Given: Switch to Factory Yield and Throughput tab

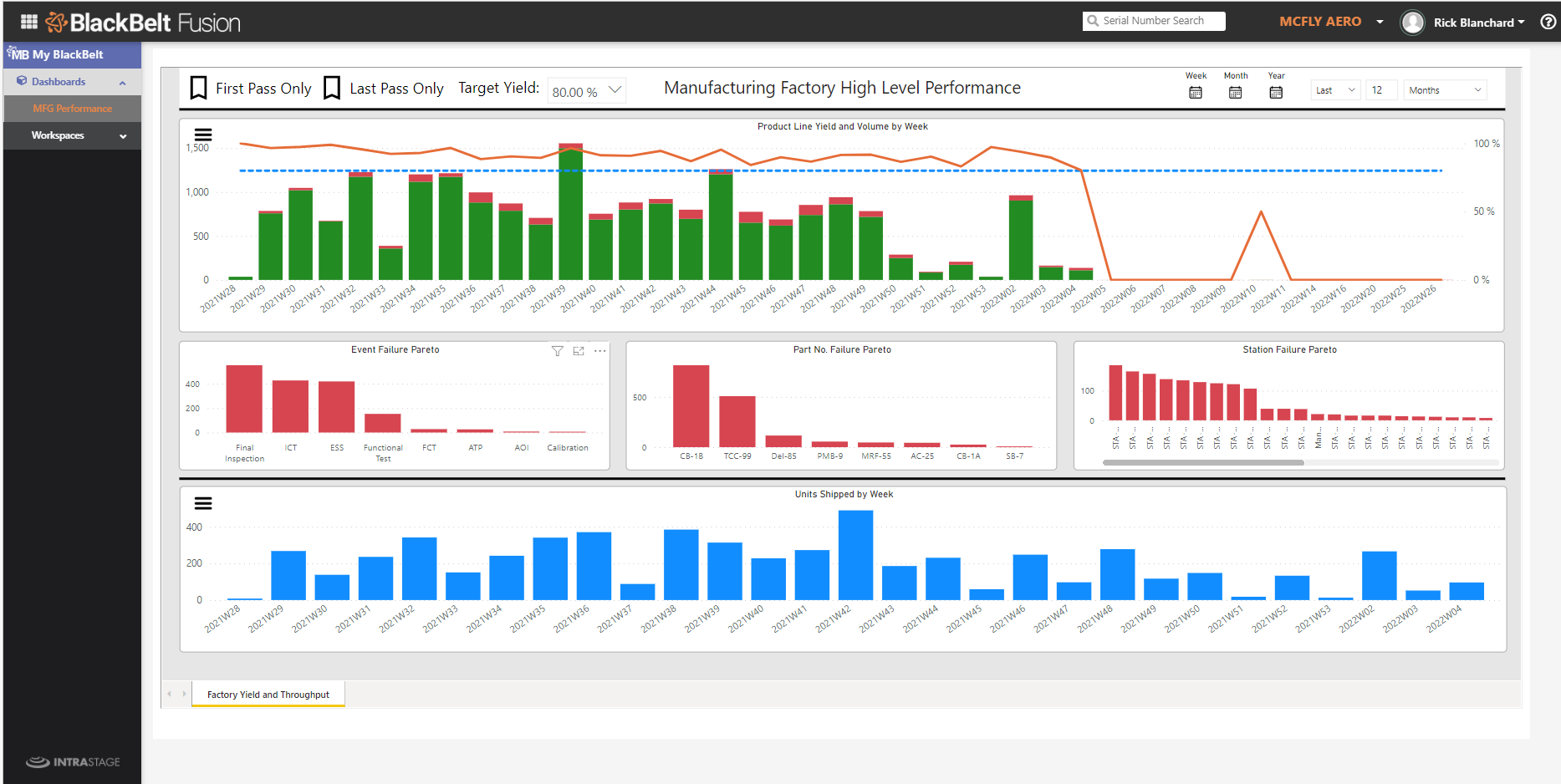Looking at the screenshot, I should tap(268, 695).
